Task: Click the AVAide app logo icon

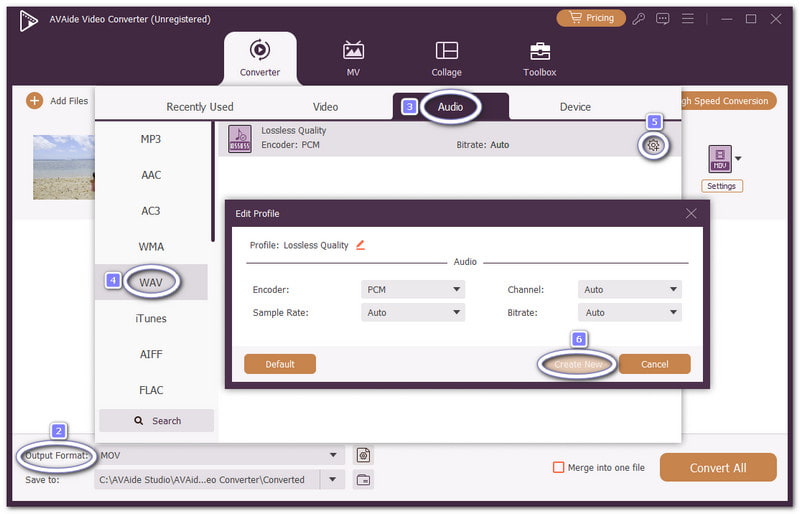Action: [x=29, y=20]
